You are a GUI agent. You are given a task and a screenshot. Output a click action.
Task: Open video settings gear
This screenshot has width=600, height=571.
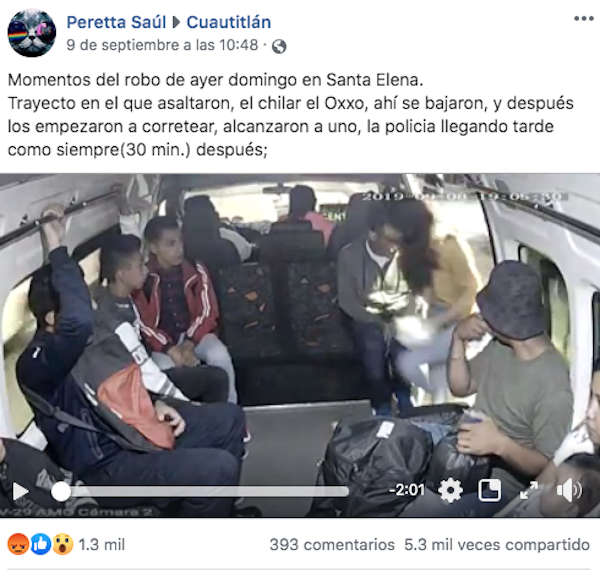tap(450, 490)
